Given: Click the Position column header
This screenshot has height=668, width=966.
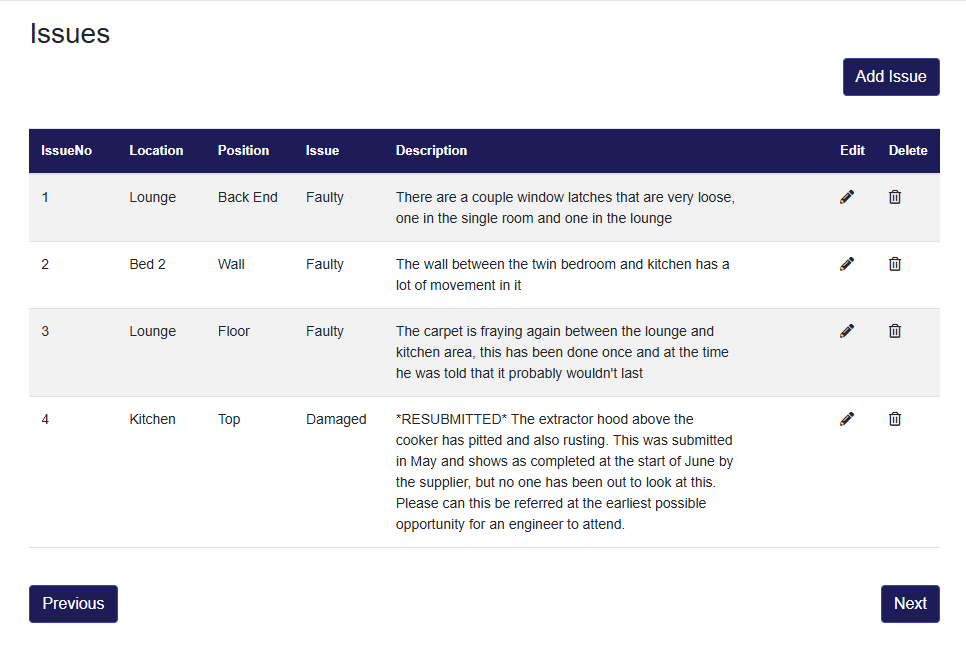Looking at the screenshot, I should click(x=243, y=151).
